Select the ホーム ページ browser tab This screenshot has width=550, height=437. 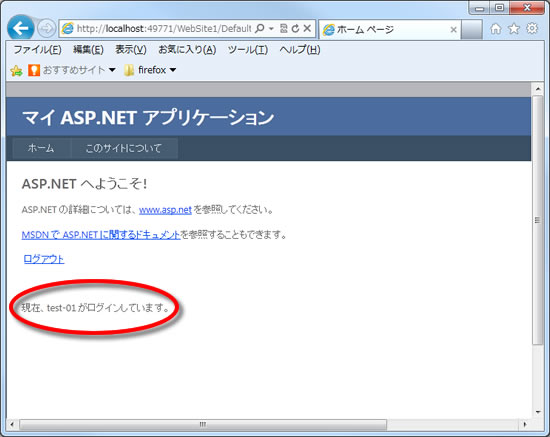[x=389, y=29]
